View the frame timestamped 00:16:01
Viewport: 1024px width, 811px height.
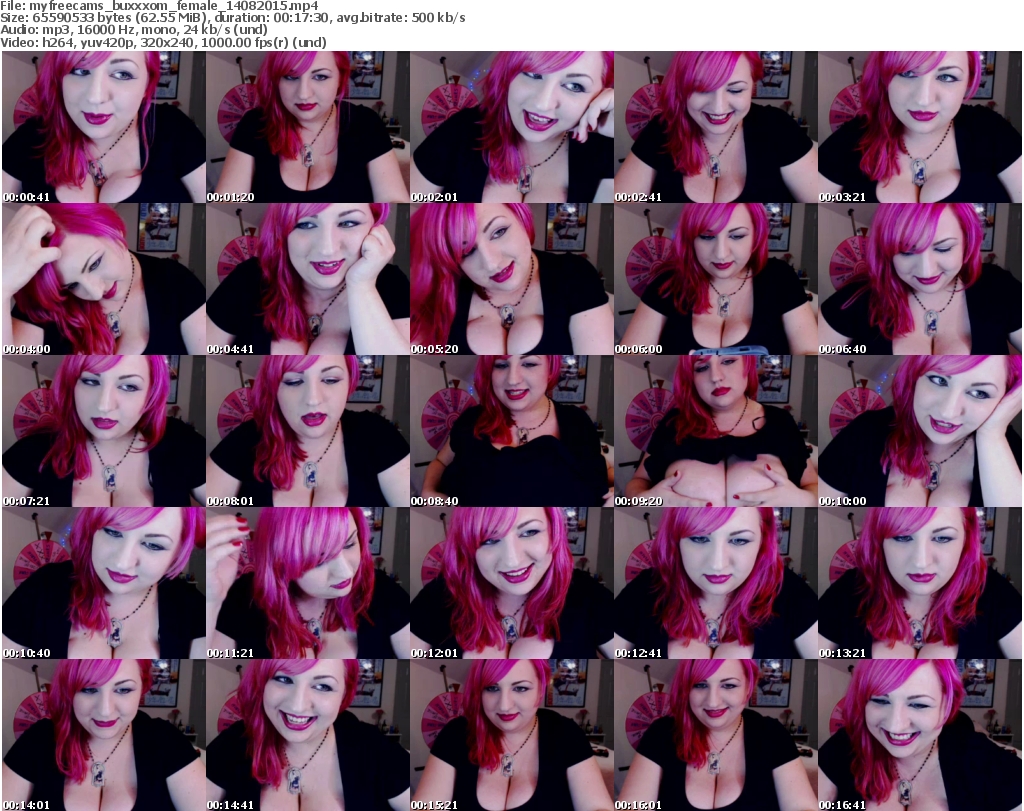coord(716,735)
